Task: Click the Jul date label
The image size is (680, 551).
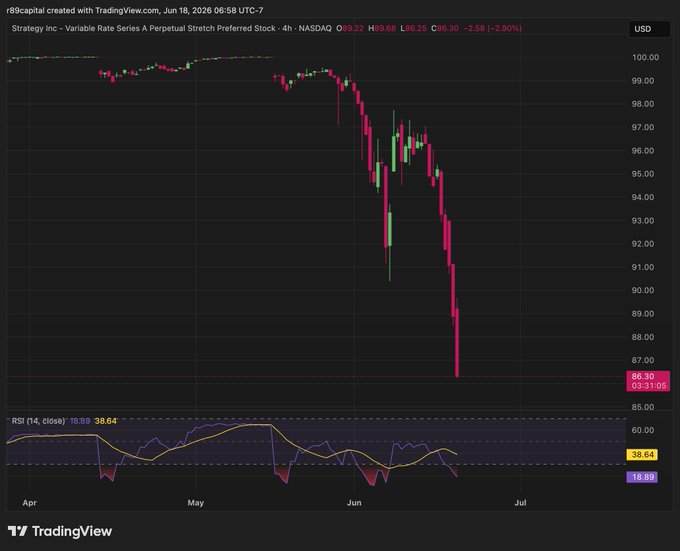Action: pos(520,503)
